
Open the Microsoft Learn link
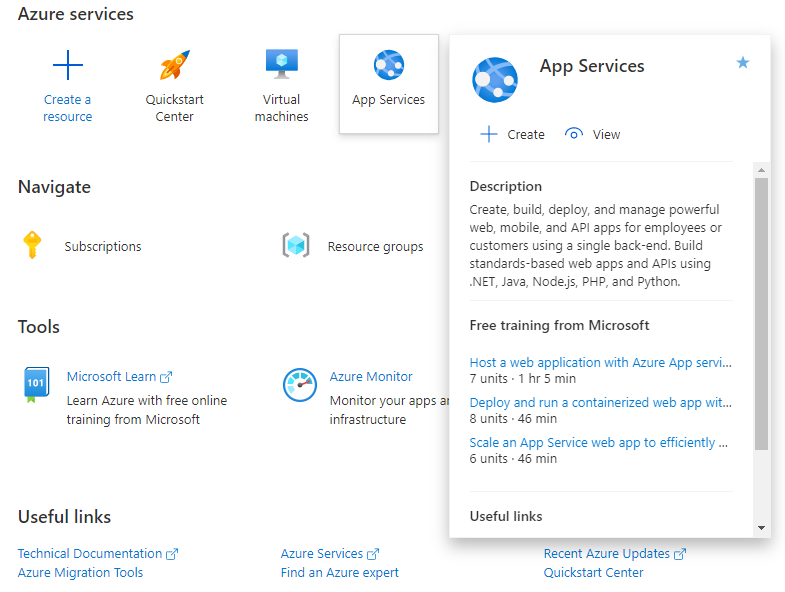tap(111, 377)
